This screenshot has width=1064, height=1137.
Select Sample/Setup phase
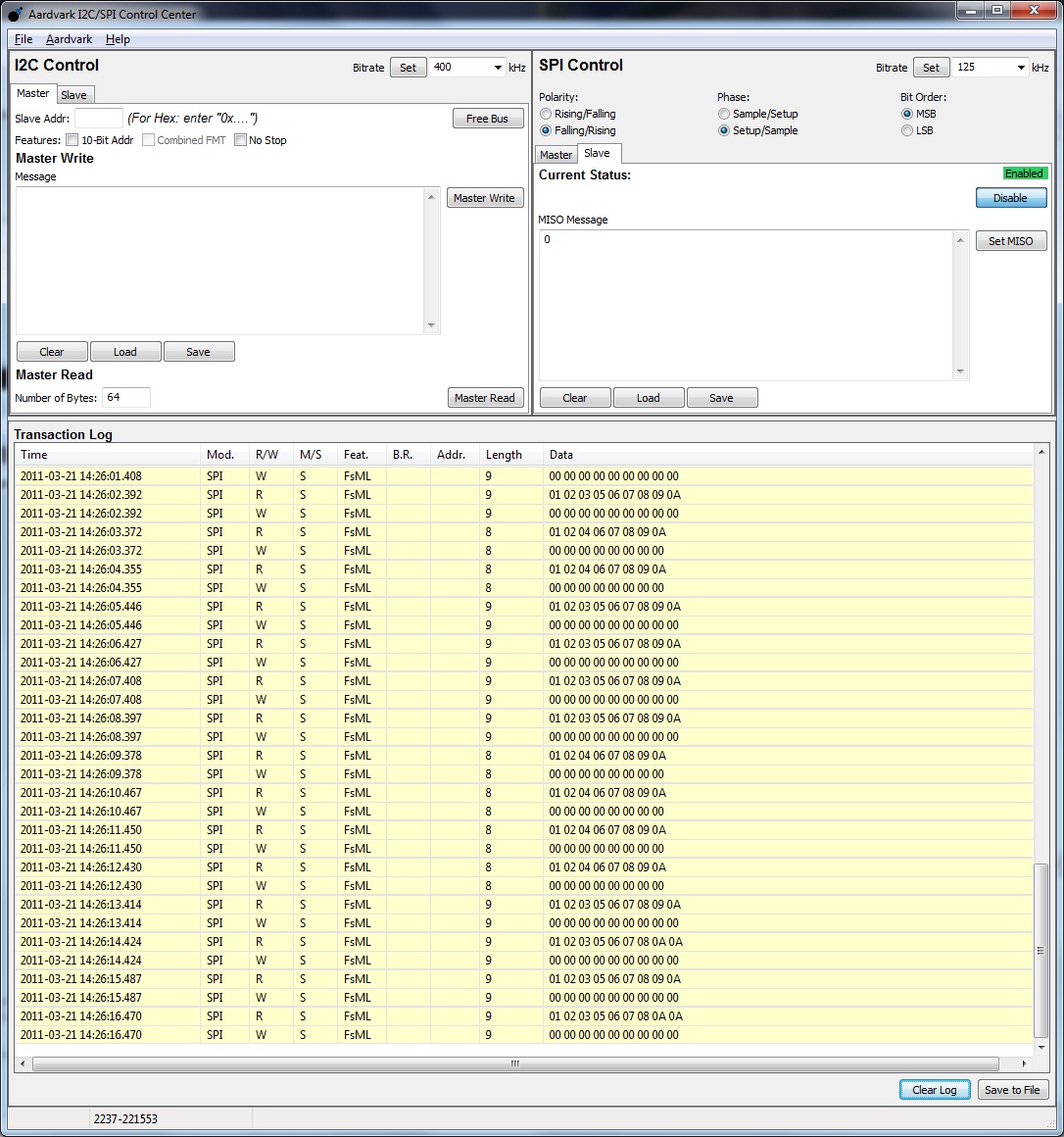(724, 114)
